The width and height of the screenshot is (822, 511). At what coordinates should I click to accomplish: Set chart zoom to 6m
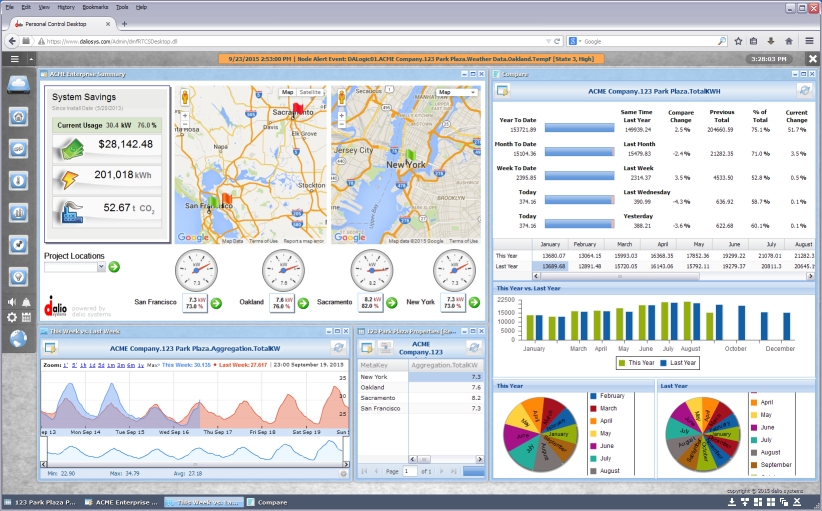(x=131, y=365)
